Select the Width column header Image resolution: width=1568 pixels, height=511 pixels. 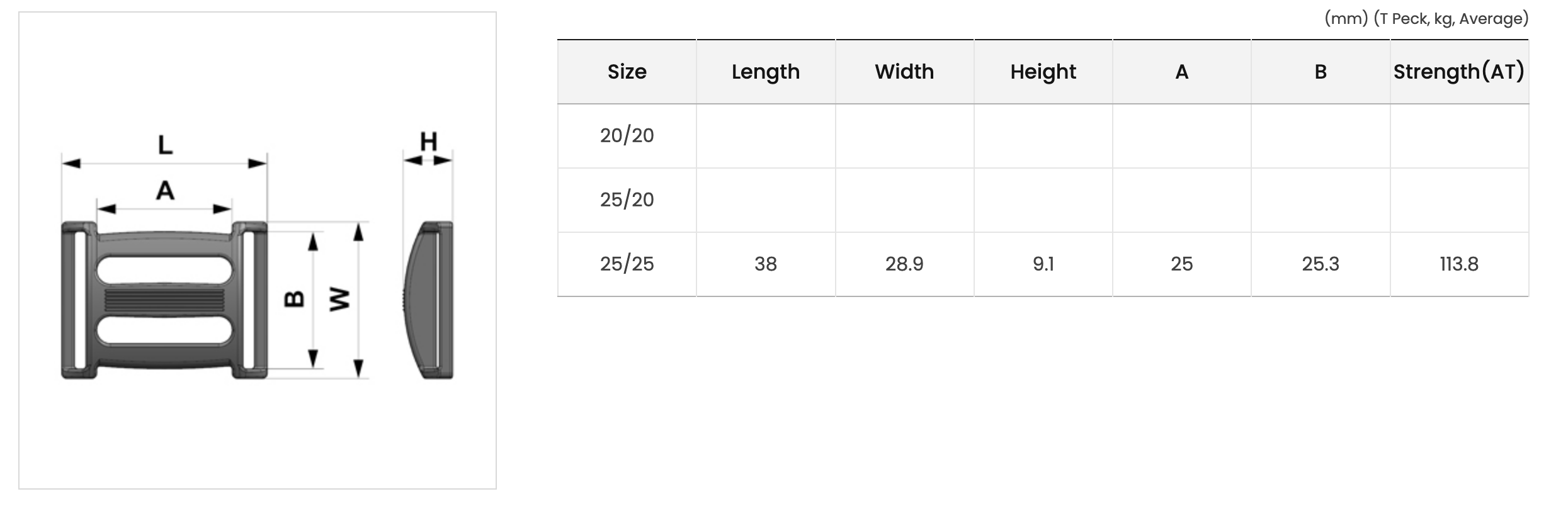click(904, 72)
